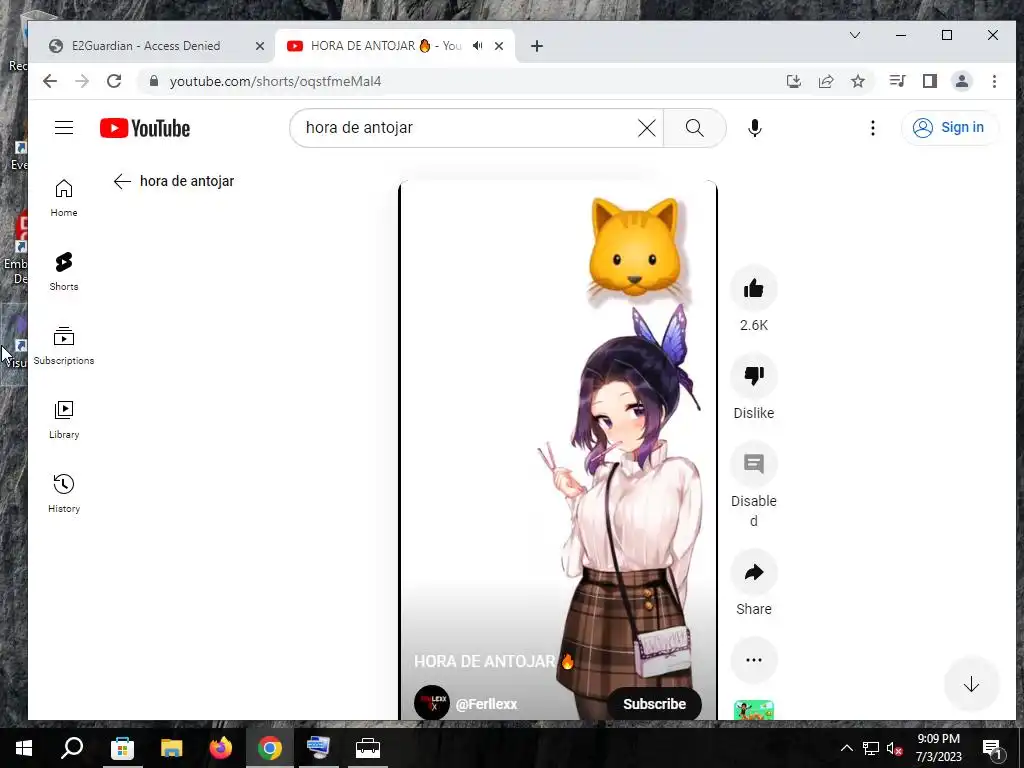Click the Ferllexx channel avatar
Image resolution: width=1024 pixels, height=768 pixels.
432,703
